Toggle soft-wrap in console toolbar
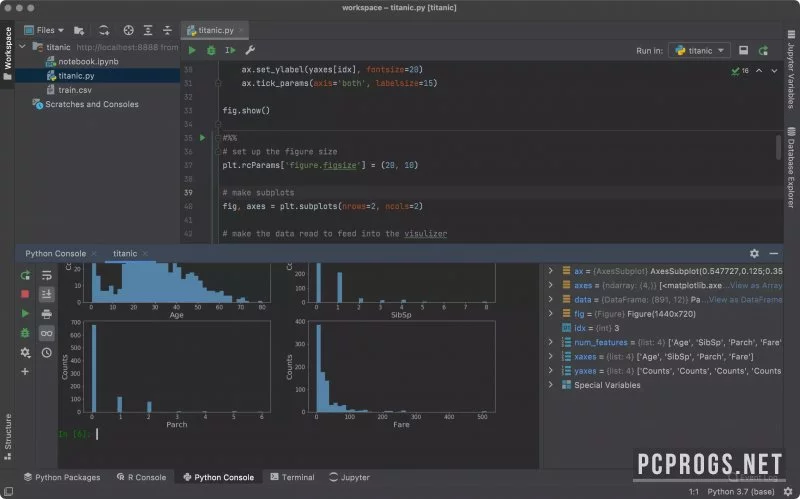Screen dimensions: 800x499 pyautogui.click(x=46, y=276)
